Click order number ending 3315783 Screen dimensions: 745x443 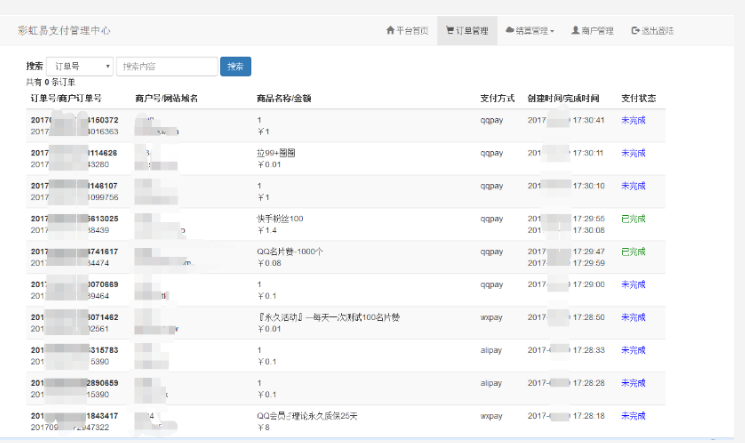(x=75, y=350)
